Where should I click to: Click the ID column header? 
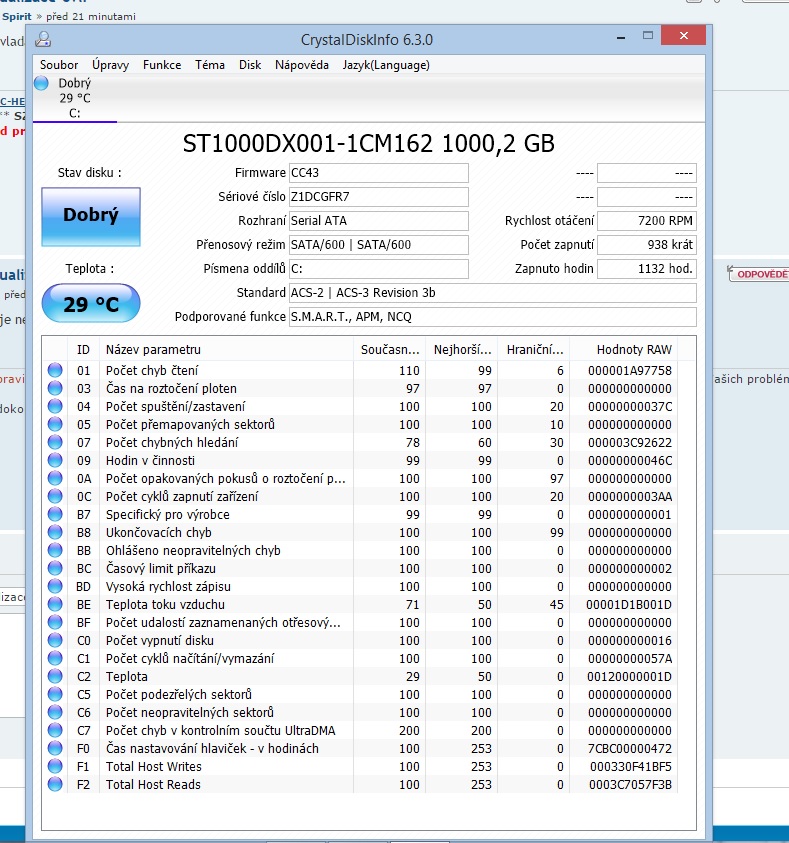[83, 349]
